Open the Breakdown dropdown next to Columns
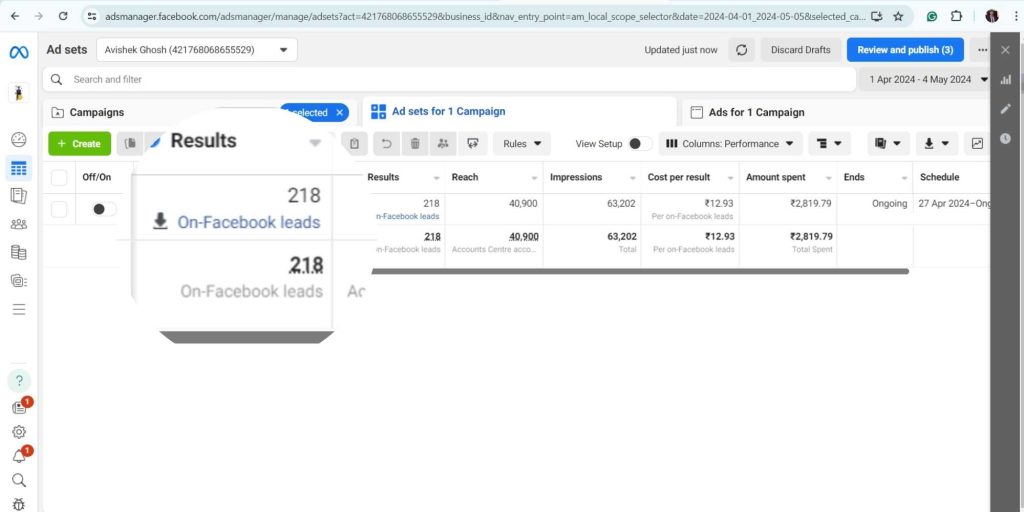1024x512 pixels. pos(829,144)
